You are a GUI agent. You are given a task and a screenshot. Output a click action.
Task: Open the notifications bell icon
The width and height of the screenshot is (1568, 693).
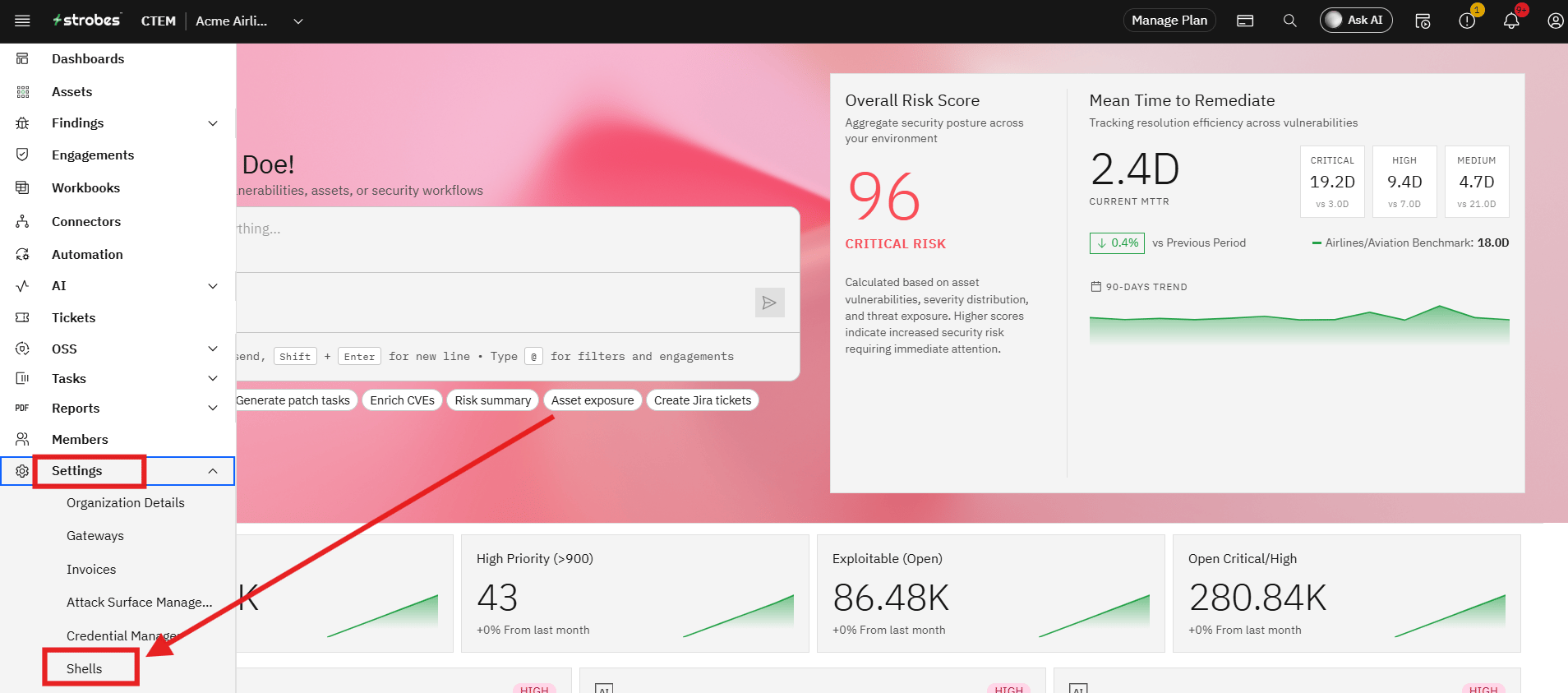[x=1511, y=21]
